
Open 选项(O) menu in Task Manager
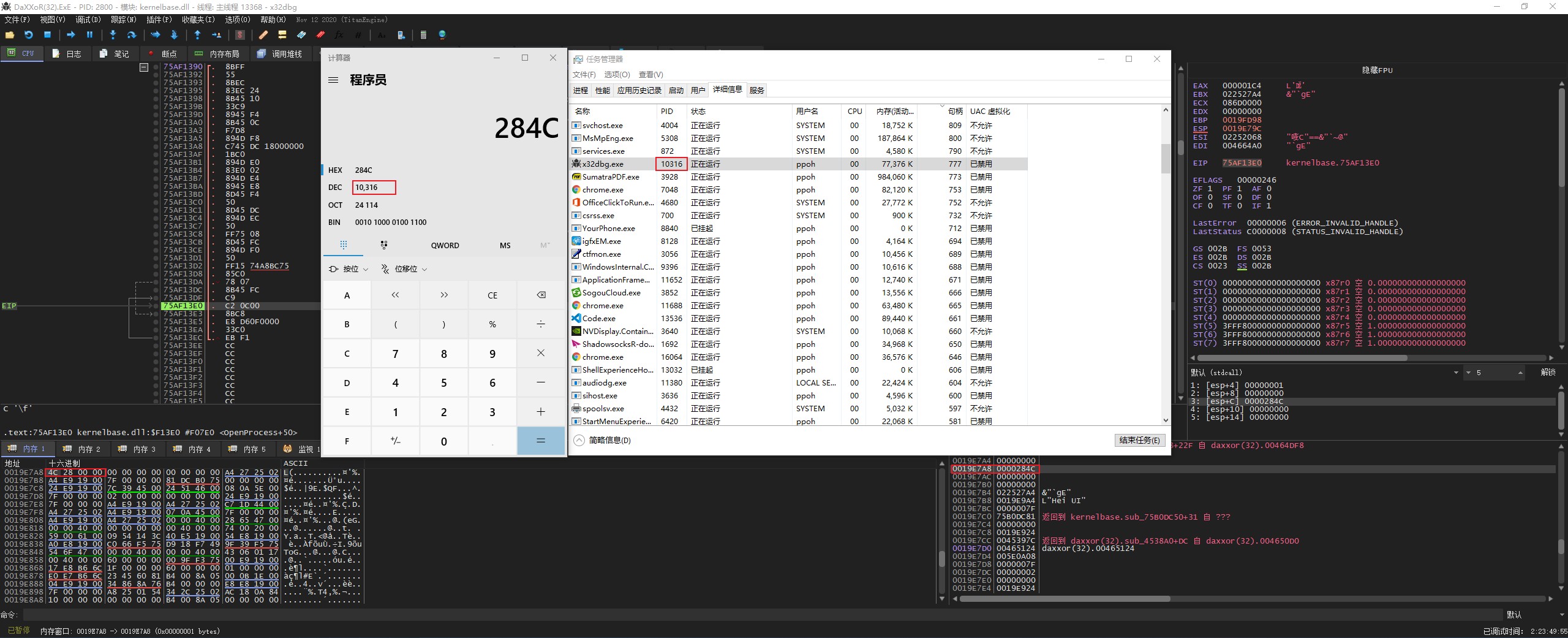tap(617, 75)
